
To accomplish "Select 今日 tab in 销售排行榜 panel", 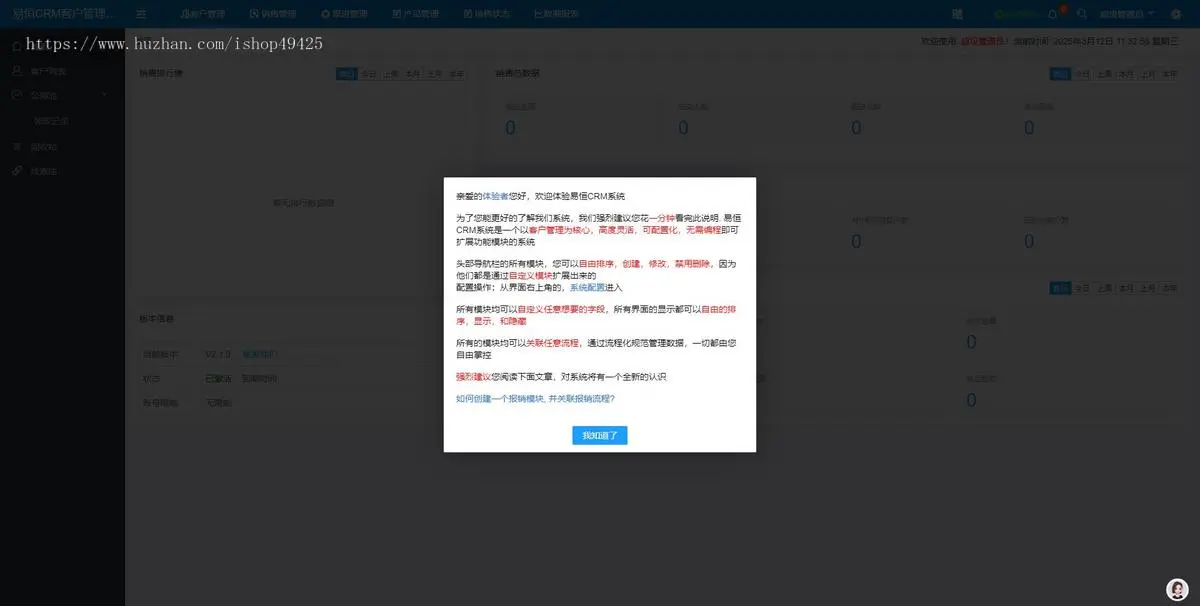I will [369, 74].
